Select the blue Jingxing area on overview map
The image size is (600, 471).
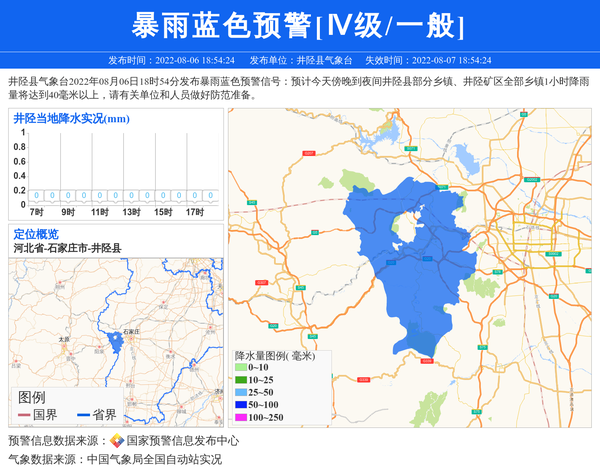[x=115, y=343]
